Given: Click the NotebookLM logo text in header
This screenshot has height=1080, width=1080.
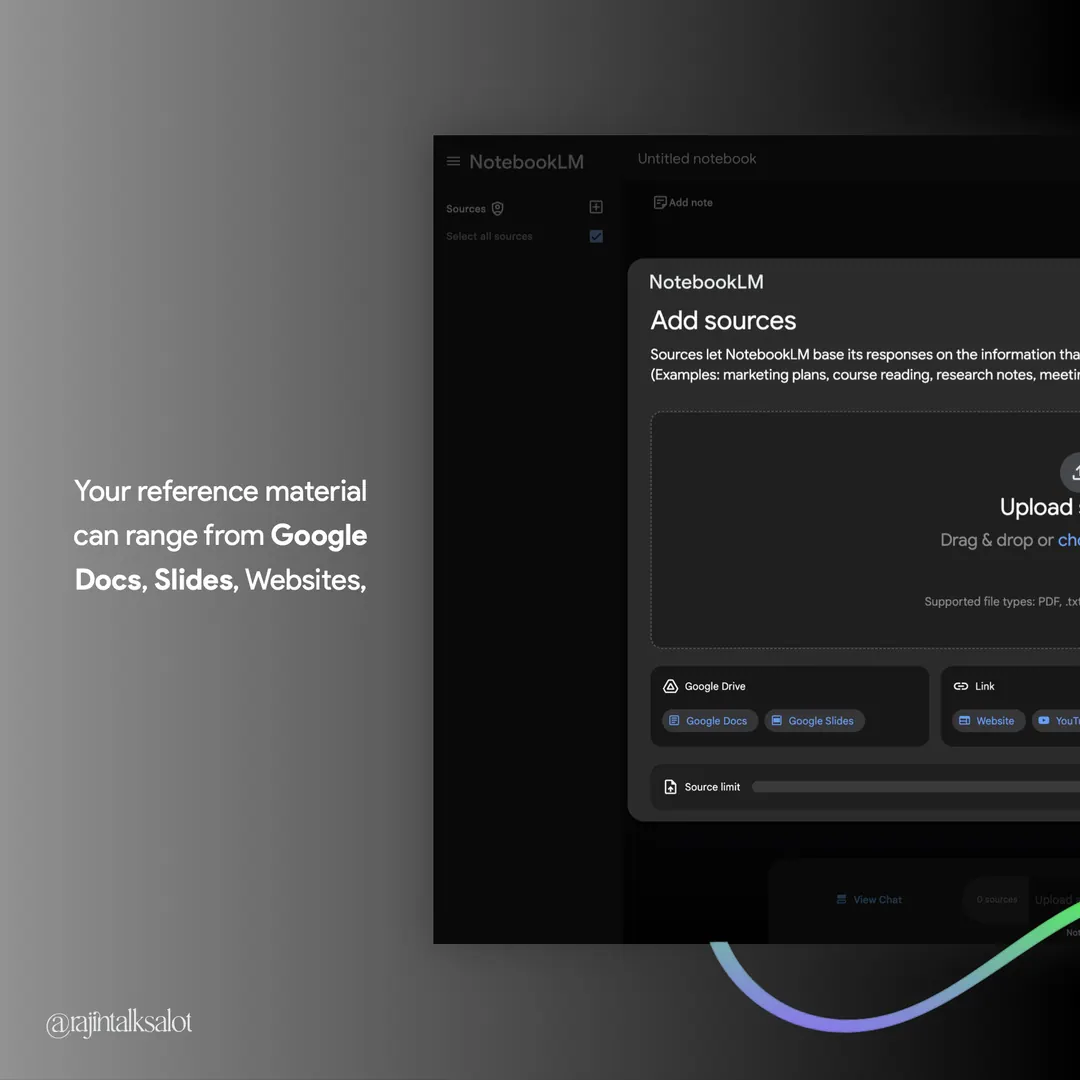Looking at the screenshot, I should [526, 162].
